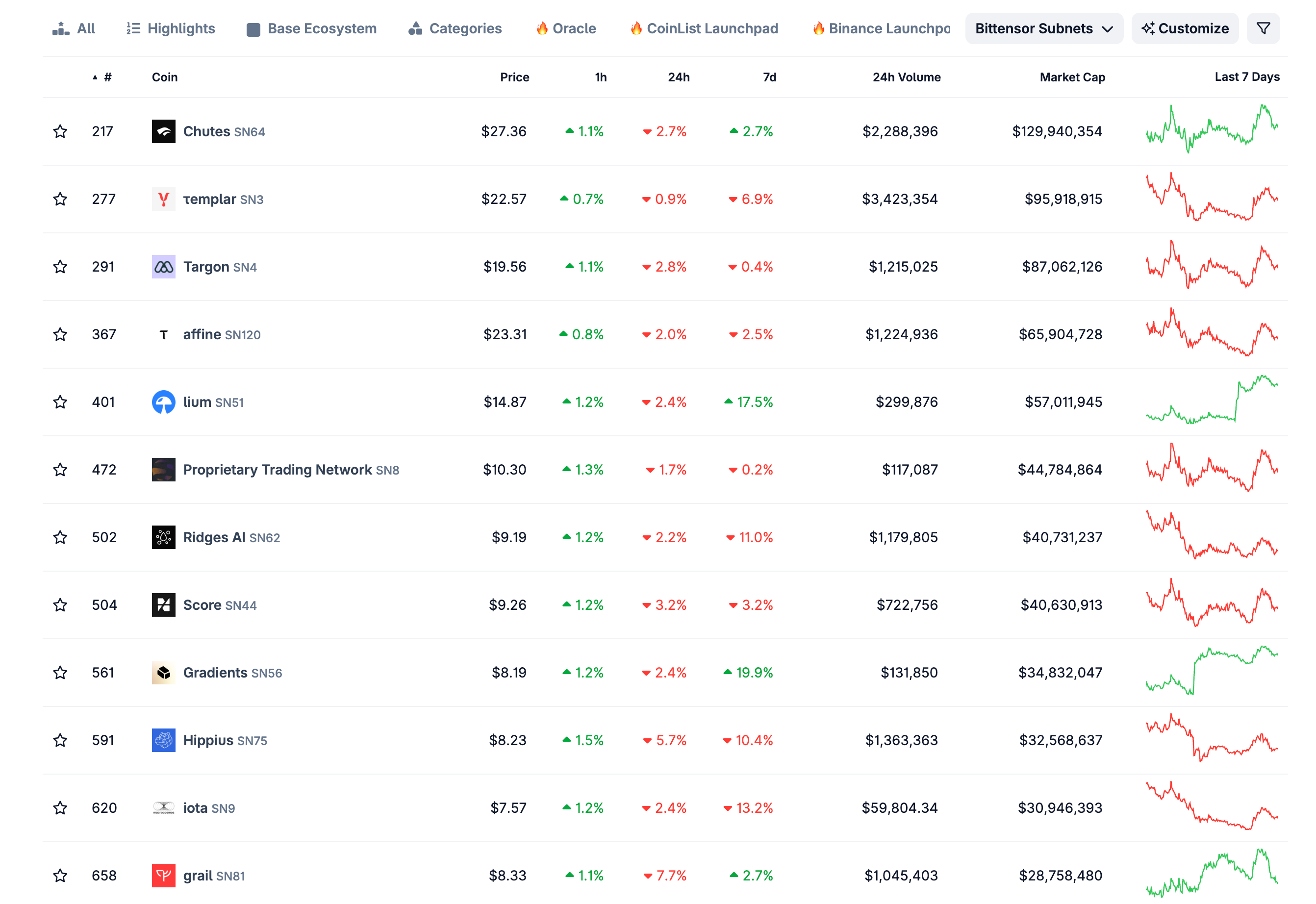1316x904 pixels.
Task: Sort by Market Cap column header
Action: coord(1072,77)
